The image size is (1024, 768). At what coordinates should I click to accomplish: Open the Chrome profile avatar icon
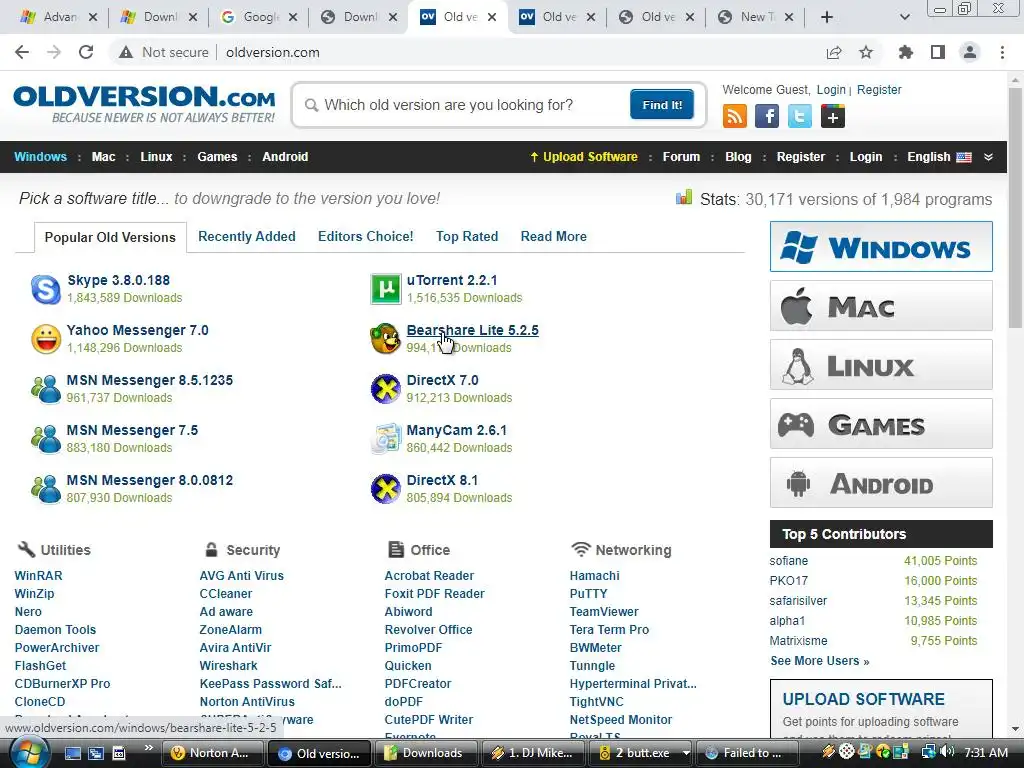point(970,52)
